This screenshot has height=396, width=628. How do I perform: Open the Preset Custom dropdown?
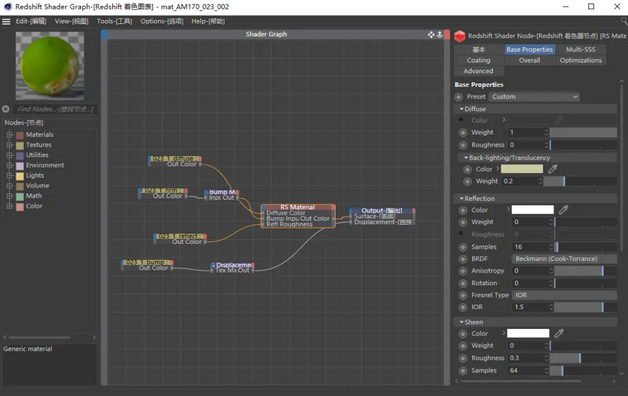(534, 97)
